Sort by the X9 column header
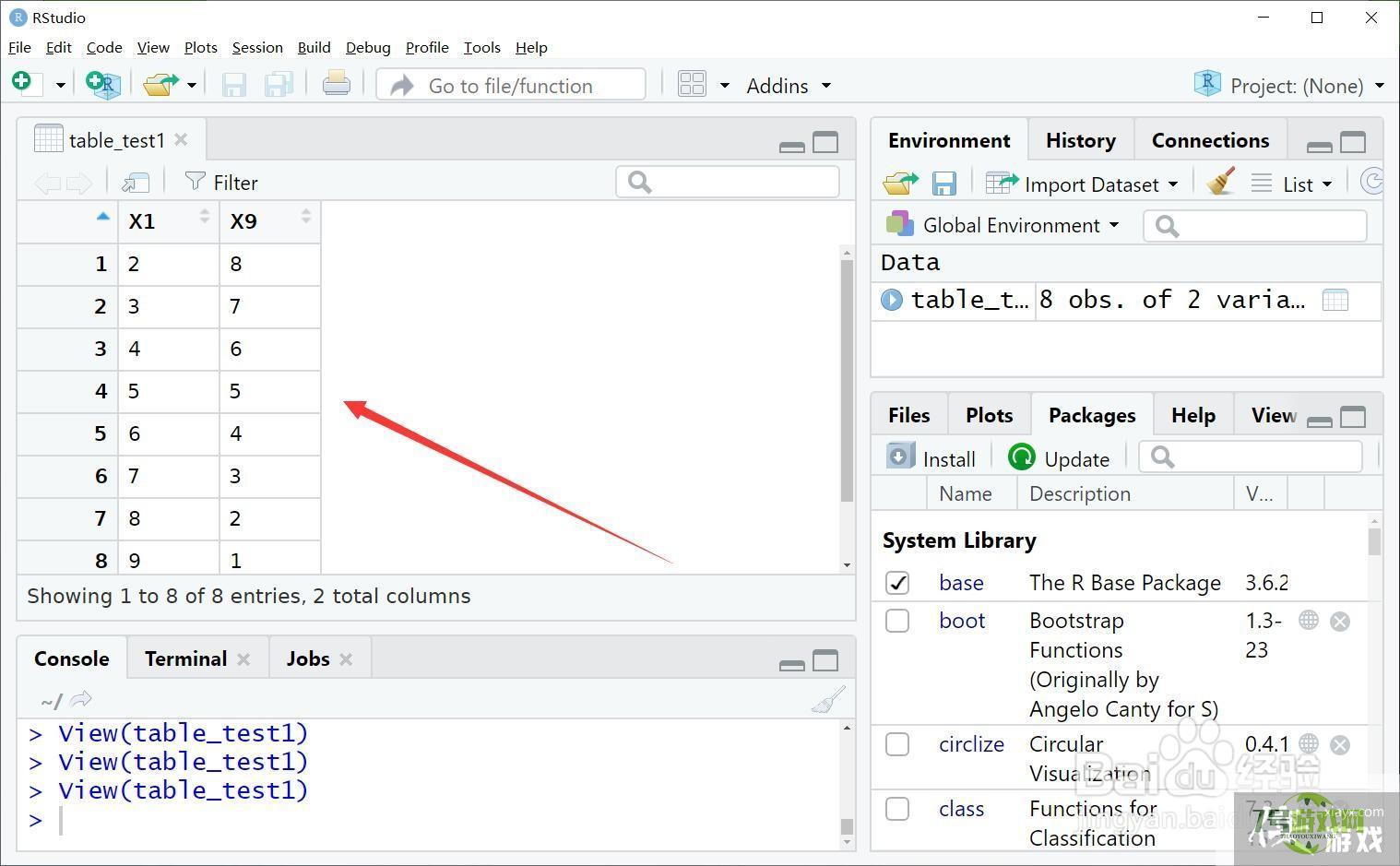Screen dimensions: 1400x866 pyautogui.click(x=270, y=221)
